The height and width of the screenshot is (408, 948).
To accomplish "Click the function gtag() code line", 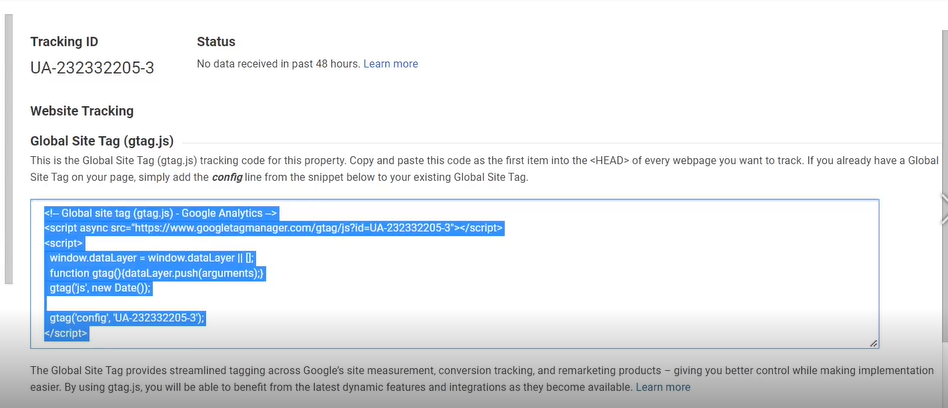I will click(157, 273).
